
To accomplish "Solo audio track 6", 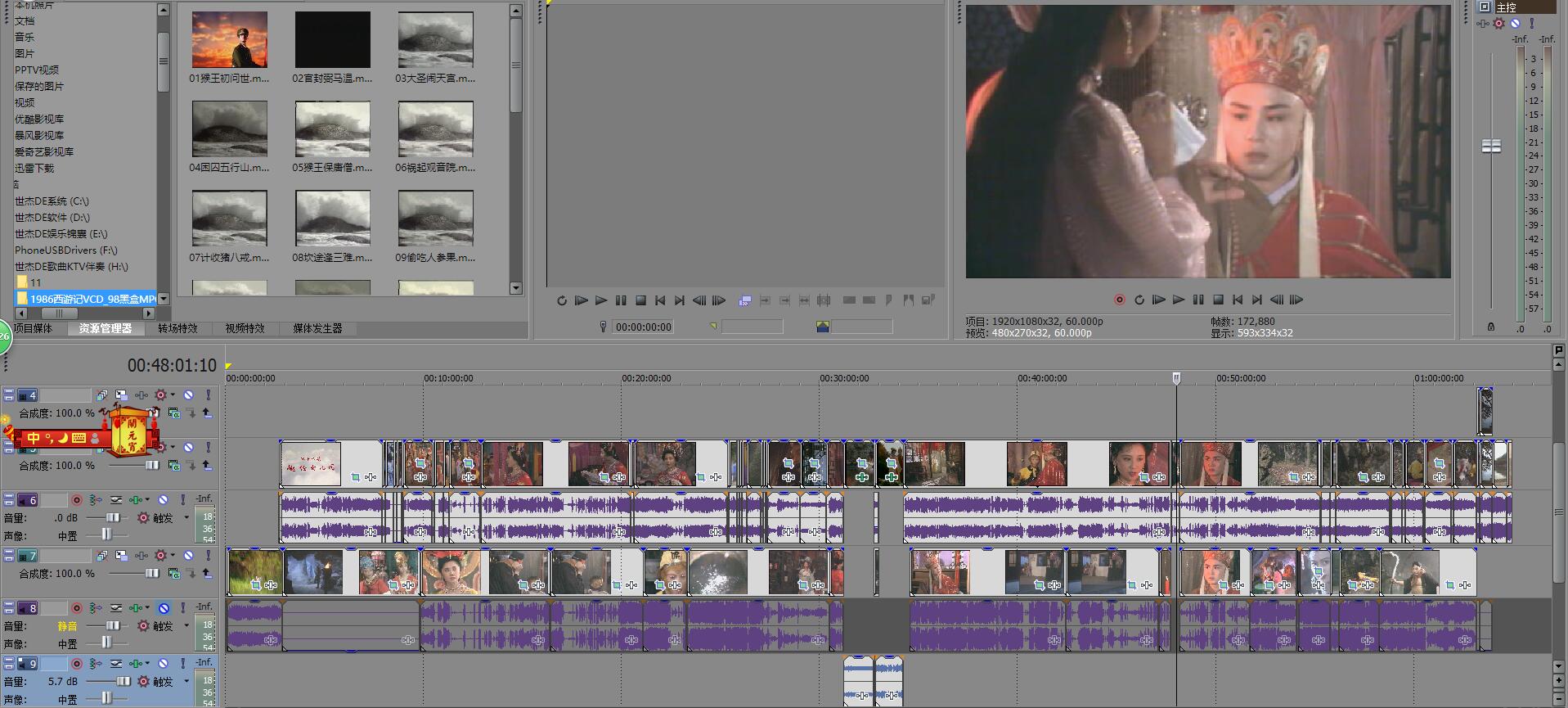I will (183, 499).
